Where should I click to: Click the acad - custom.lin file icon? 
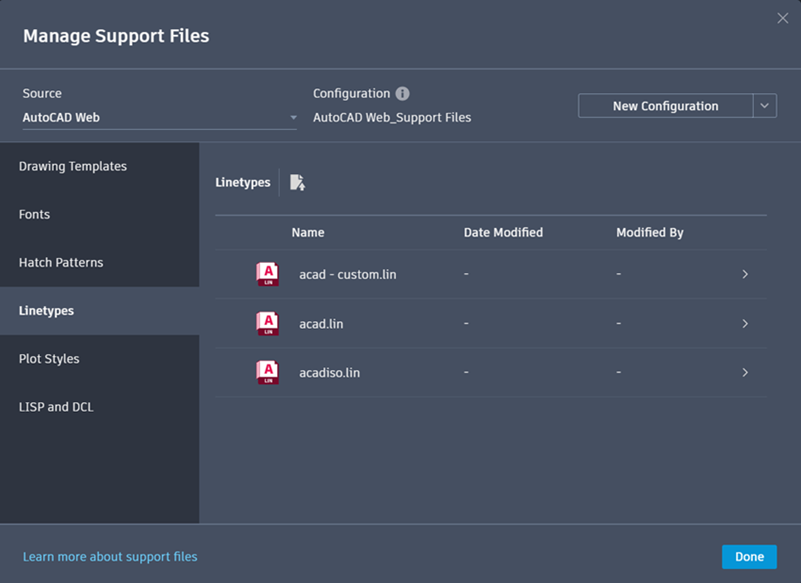[x=267, y=274]
